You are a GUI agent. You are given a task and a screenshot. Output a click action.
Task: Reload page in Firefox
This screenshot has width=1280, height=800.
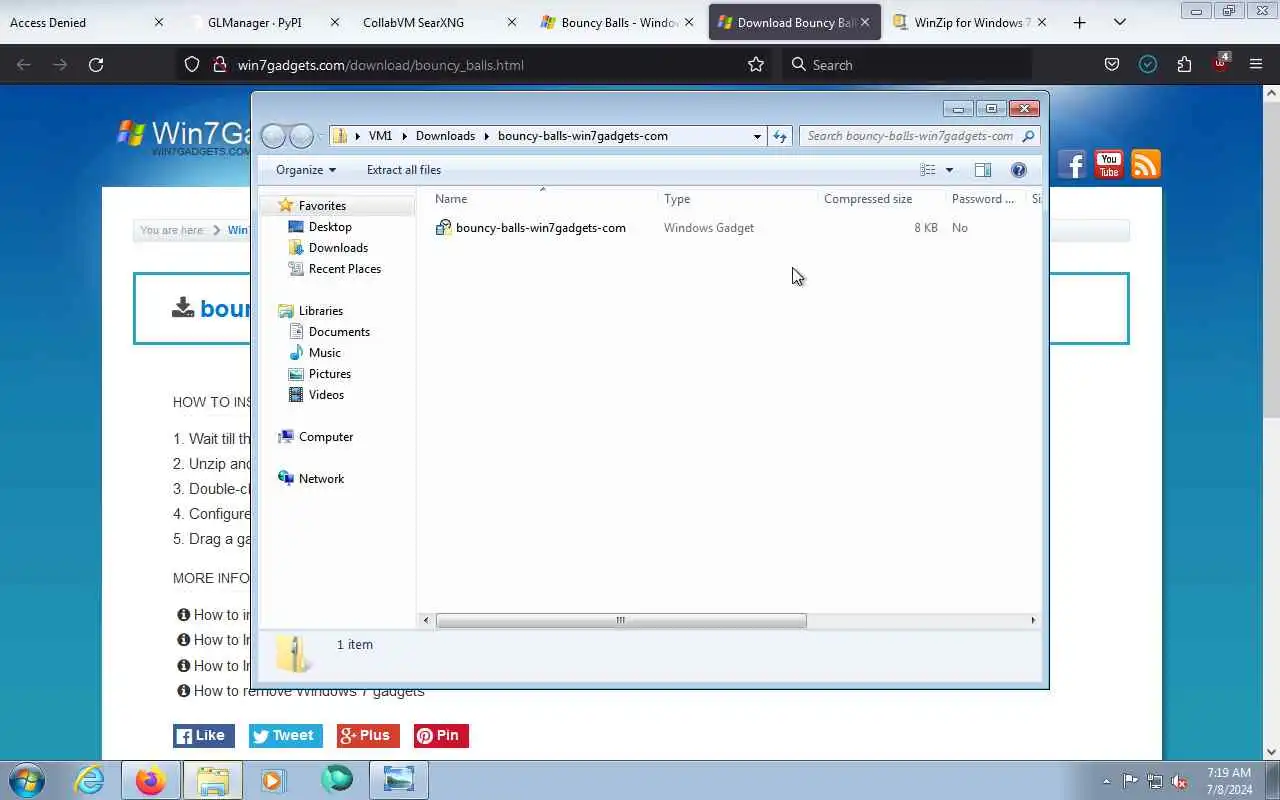[x=96, y=65]
